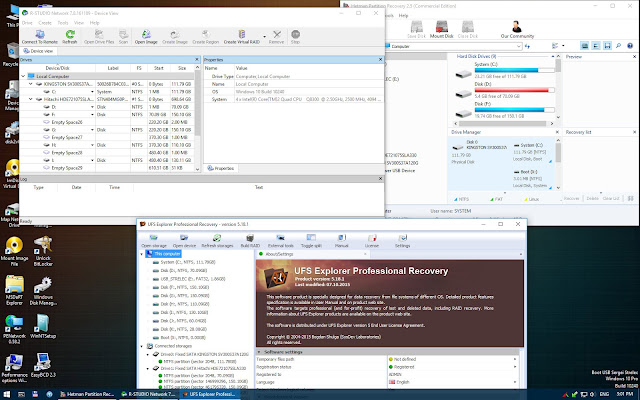Click Toggle split in UFS Explorer toolbar
This screenshot has width=640, height=400.
(311, 241)
